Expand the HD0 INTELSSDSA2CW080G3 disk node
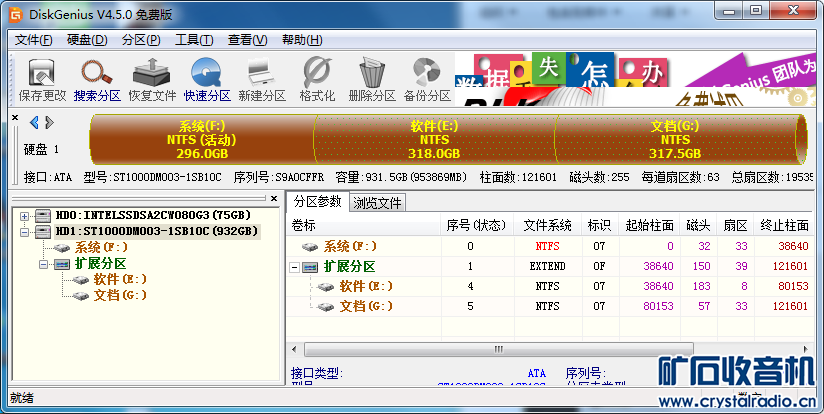This screenshot has height=414, width=824. 24,216
